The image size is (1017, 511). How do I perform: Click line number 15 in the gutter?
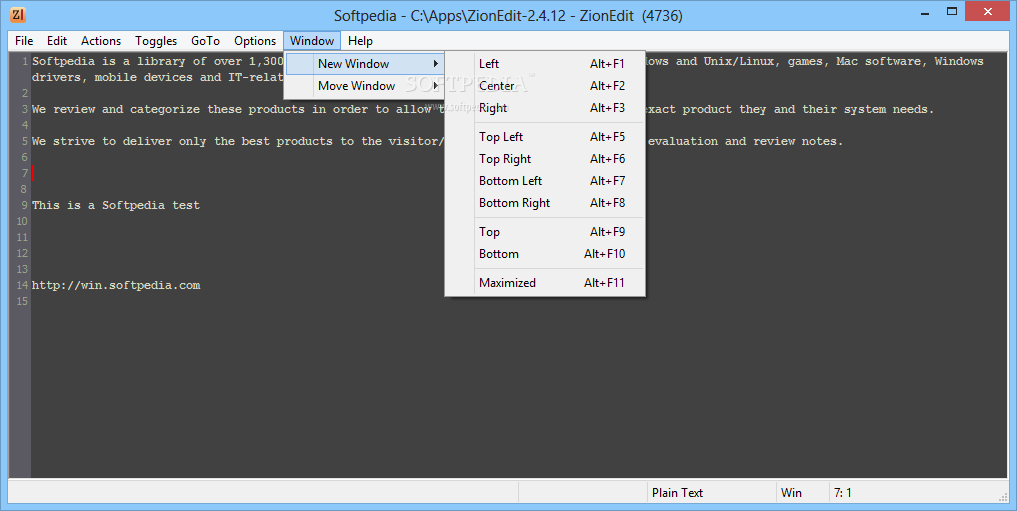pyautogui.click(x=22, y=301)
